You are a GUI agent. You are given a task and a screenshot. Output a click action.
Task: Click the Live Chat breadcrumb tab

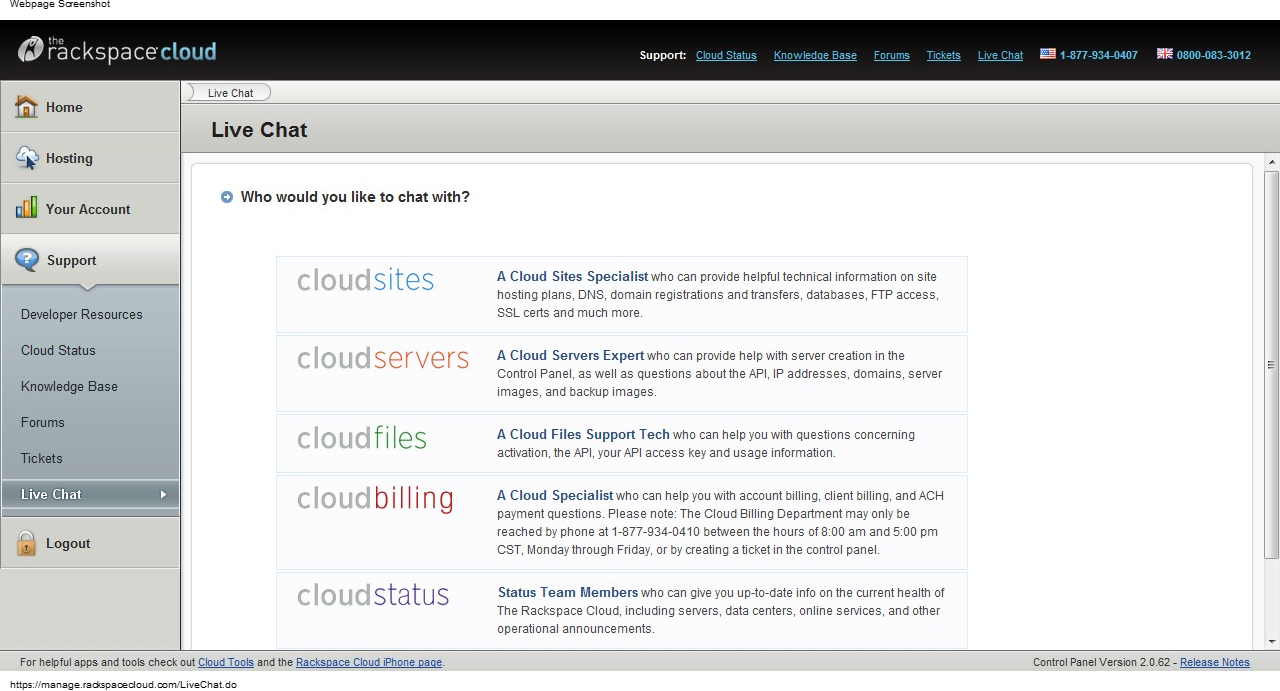tap(229, 93)
